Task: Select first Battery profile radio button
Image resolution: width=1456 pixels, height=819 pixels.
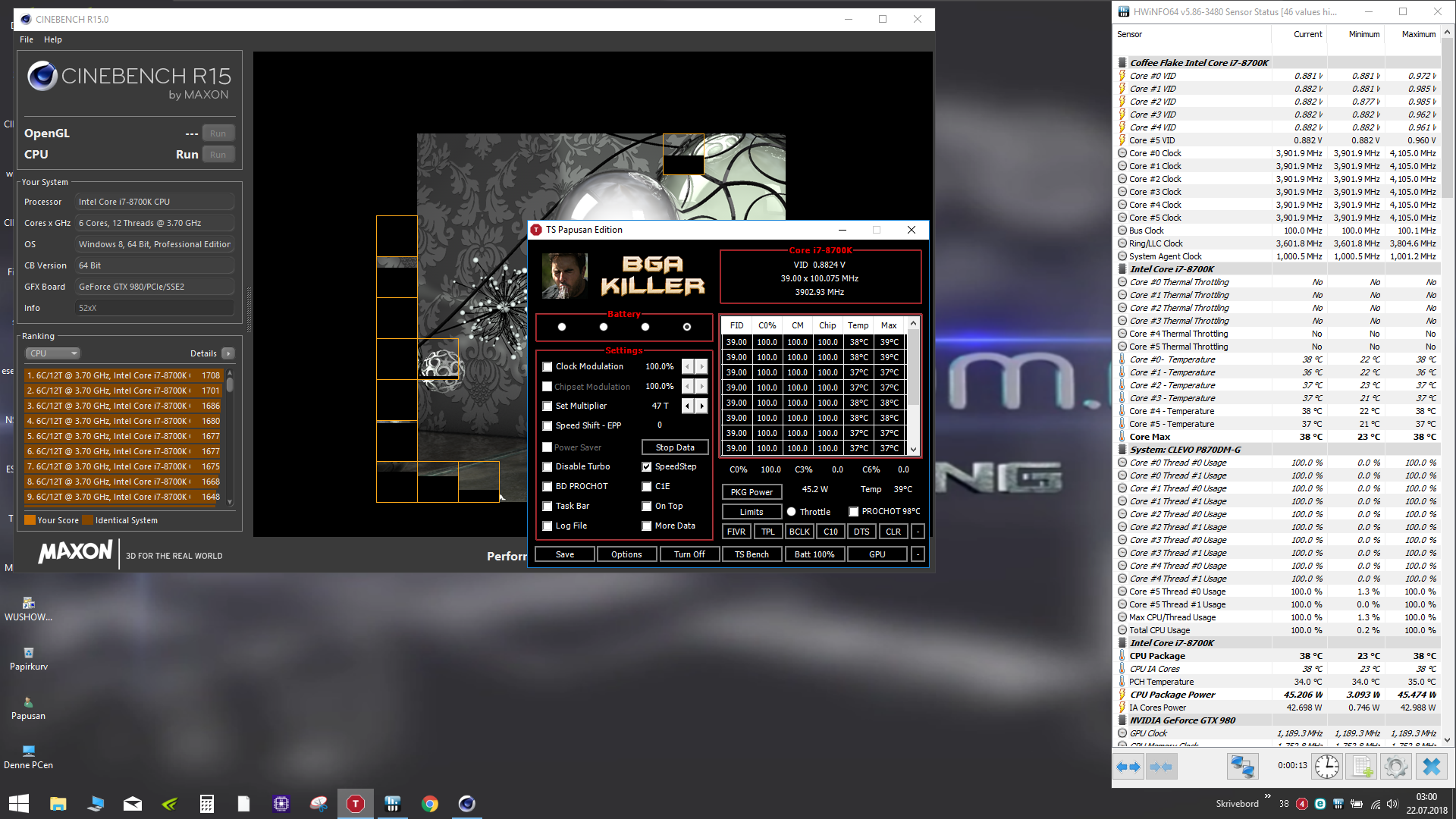Action: click(562, 327)
